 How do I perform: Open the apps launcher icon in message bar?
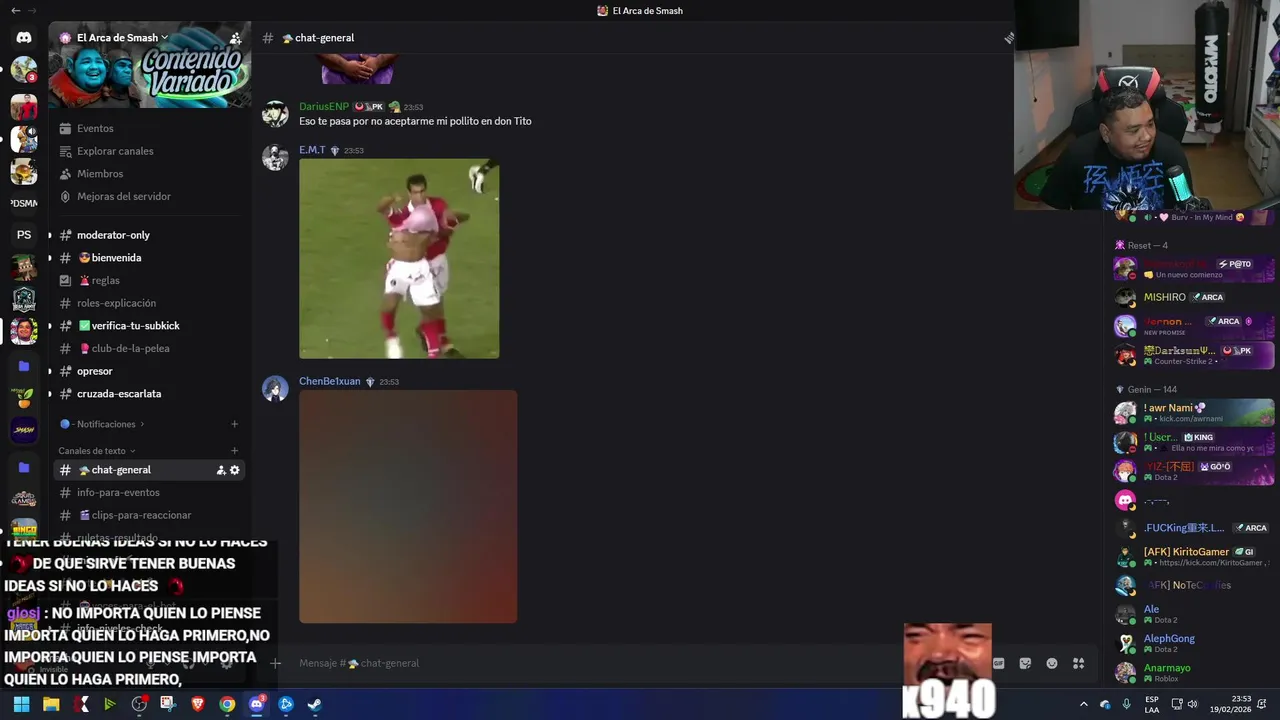point(1079,663)
